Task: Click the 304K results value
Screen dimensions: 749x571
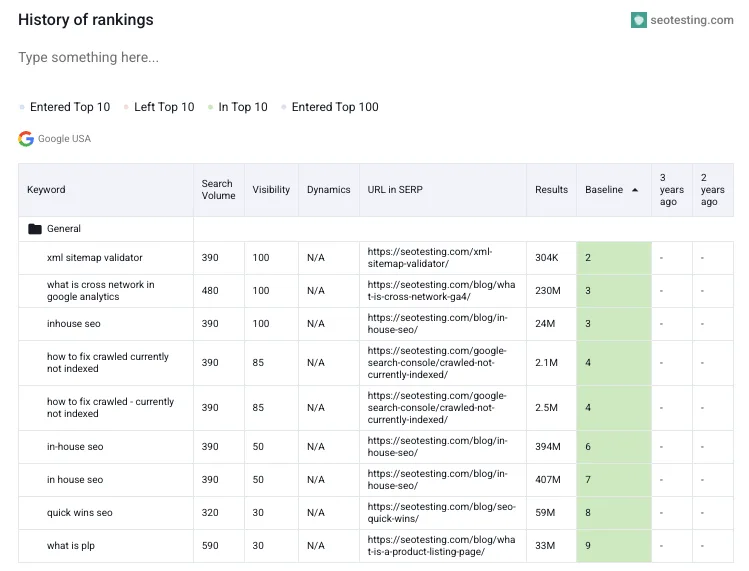Action: [546, 258]
